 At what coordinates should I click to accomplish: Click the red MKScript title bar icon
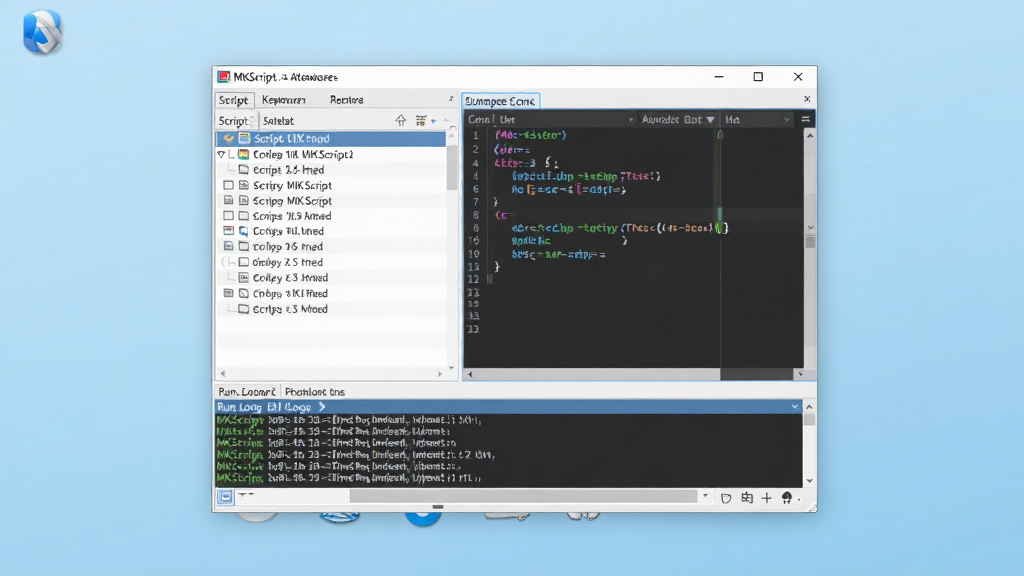click(x=224, y=77)
